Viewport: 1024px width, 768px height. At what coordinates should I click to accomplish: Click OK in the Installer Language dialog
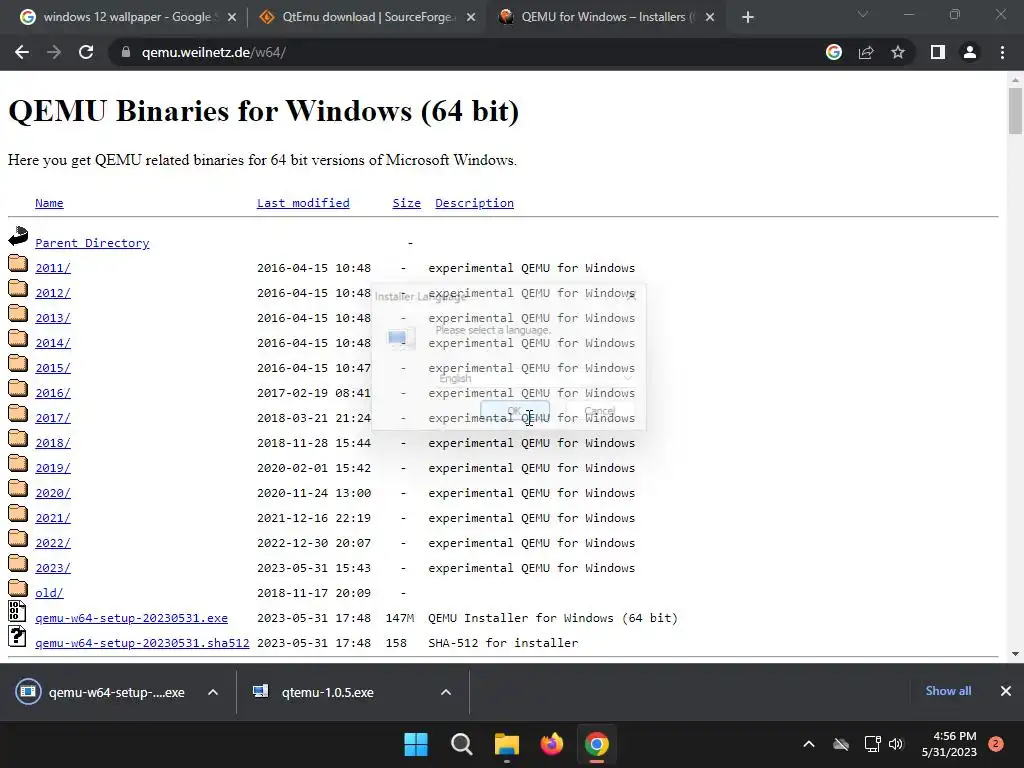tap(515, 411)
